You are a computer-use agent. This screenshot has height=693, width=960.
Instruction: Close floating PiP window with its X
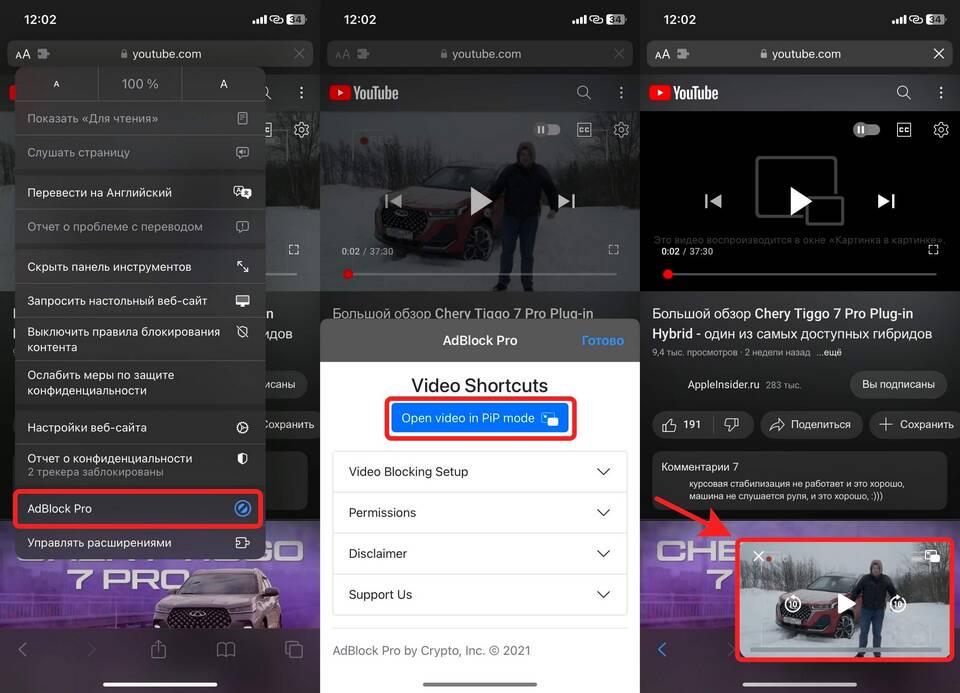[x=759, y=556]
